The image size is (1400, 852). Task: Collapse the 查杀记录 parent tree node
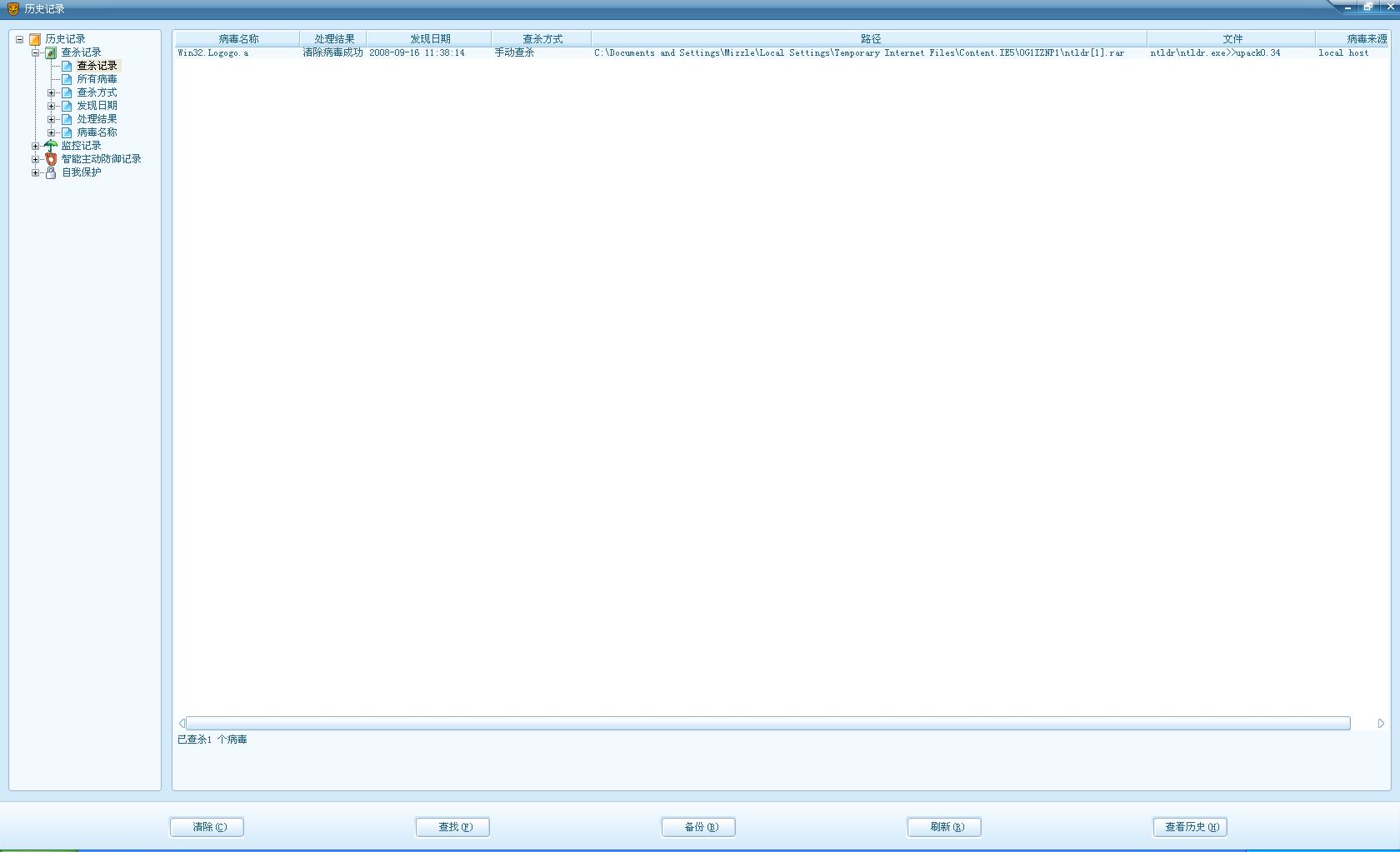pos(36,52)
